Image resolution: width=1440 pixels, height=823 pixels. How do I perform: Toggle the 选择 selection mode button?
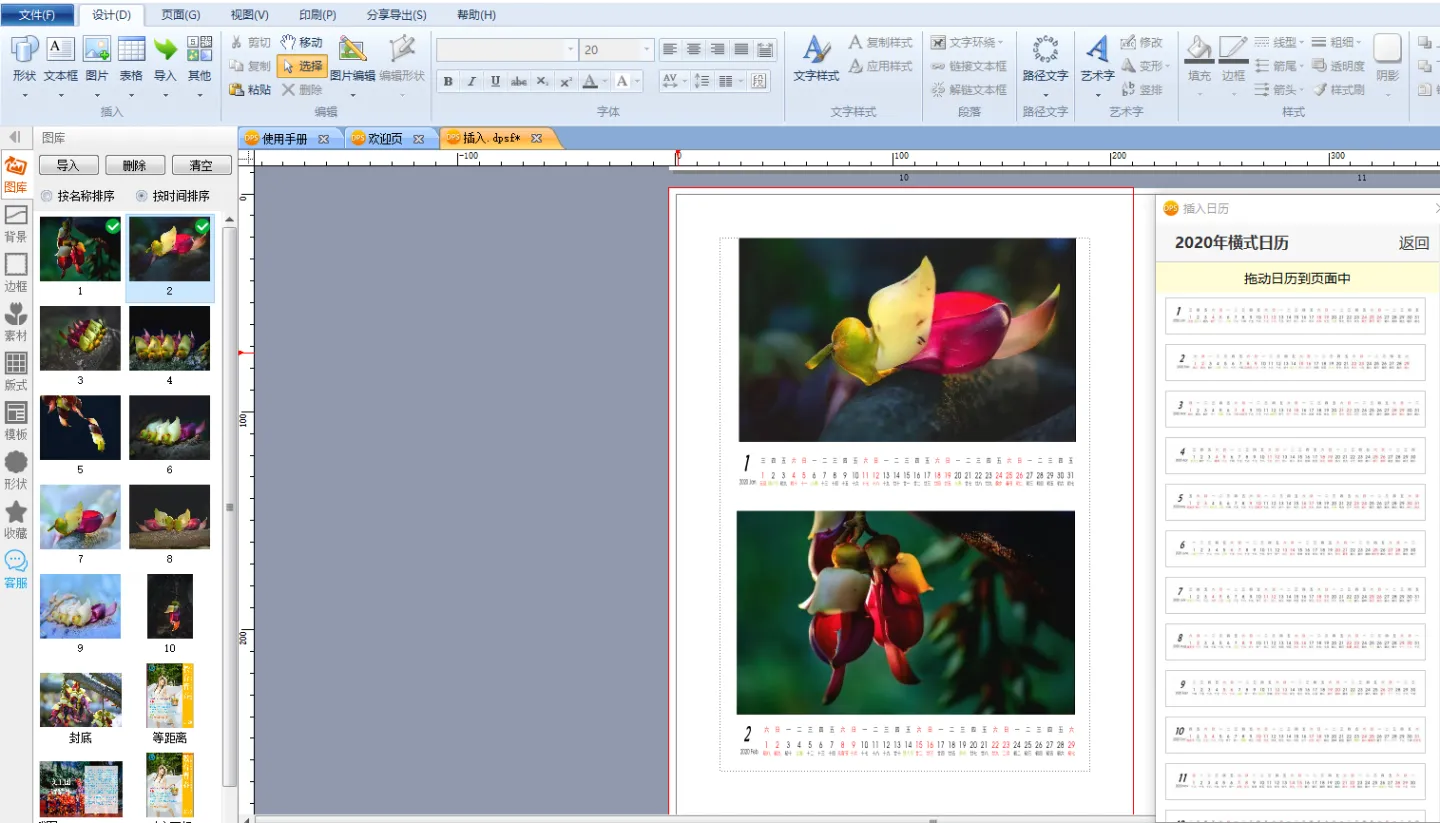tap(301, 66)
